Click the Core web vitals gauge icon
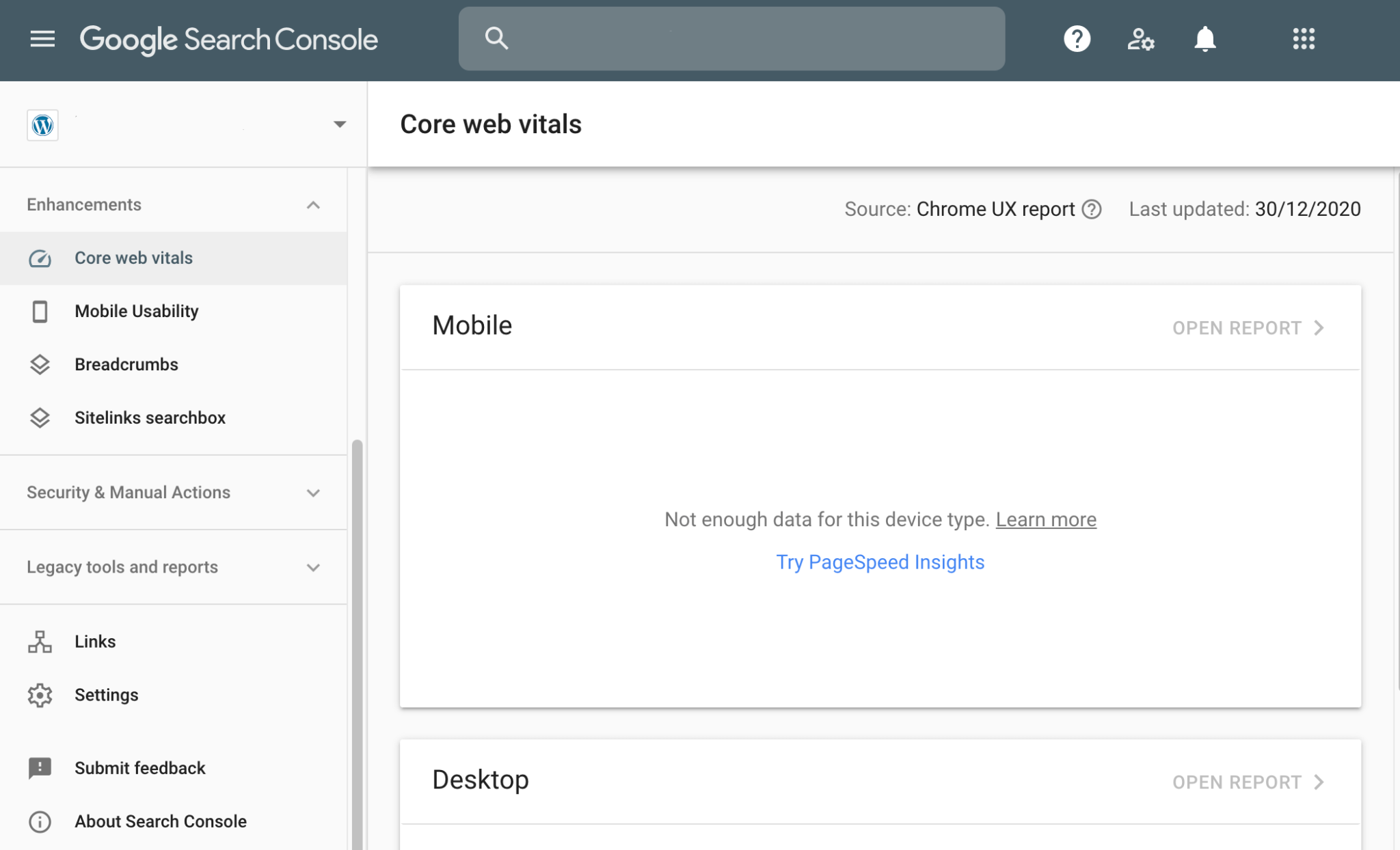 [40, 258]
